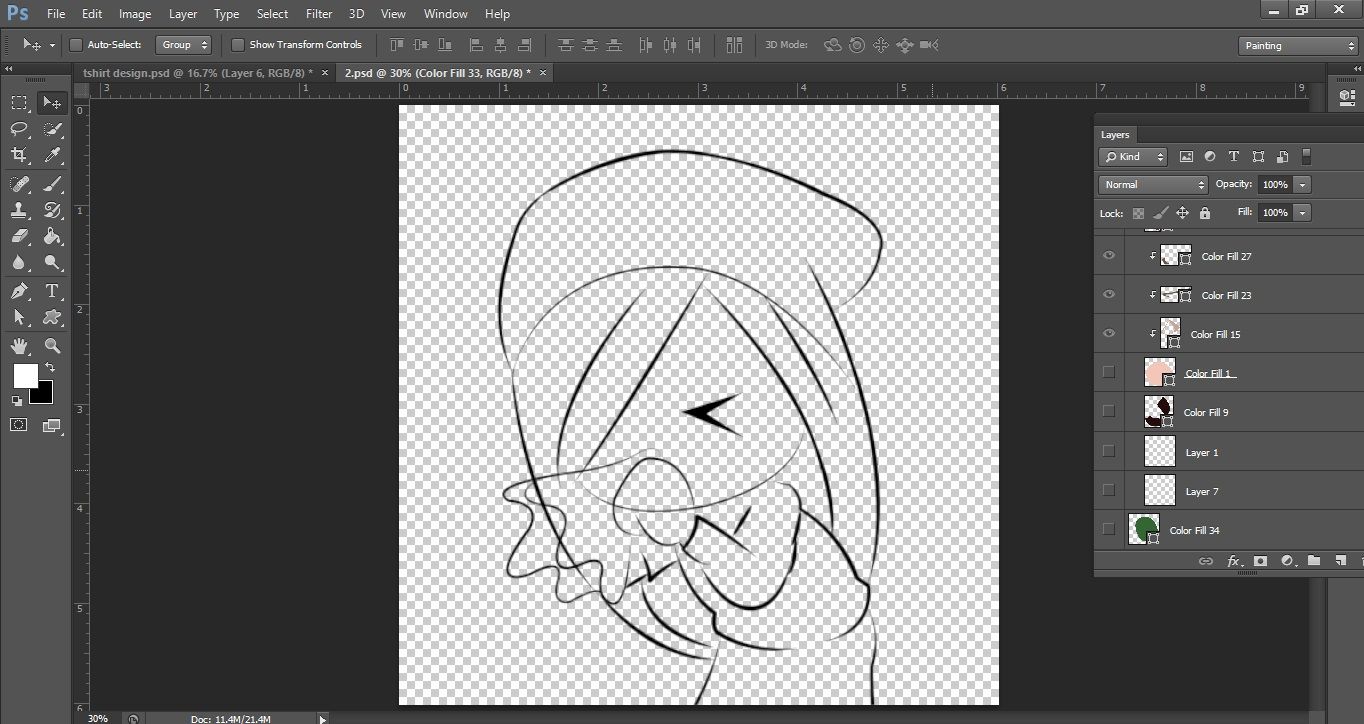Select the Eraser tool
The image size is (1364, 724).
tap(19, 236)
